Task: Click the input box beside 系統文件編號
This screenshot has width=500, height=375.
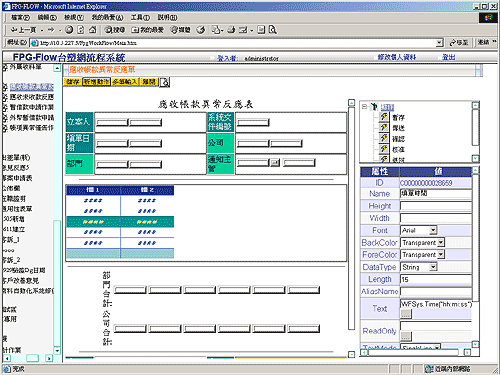Action: click(253, 122)
